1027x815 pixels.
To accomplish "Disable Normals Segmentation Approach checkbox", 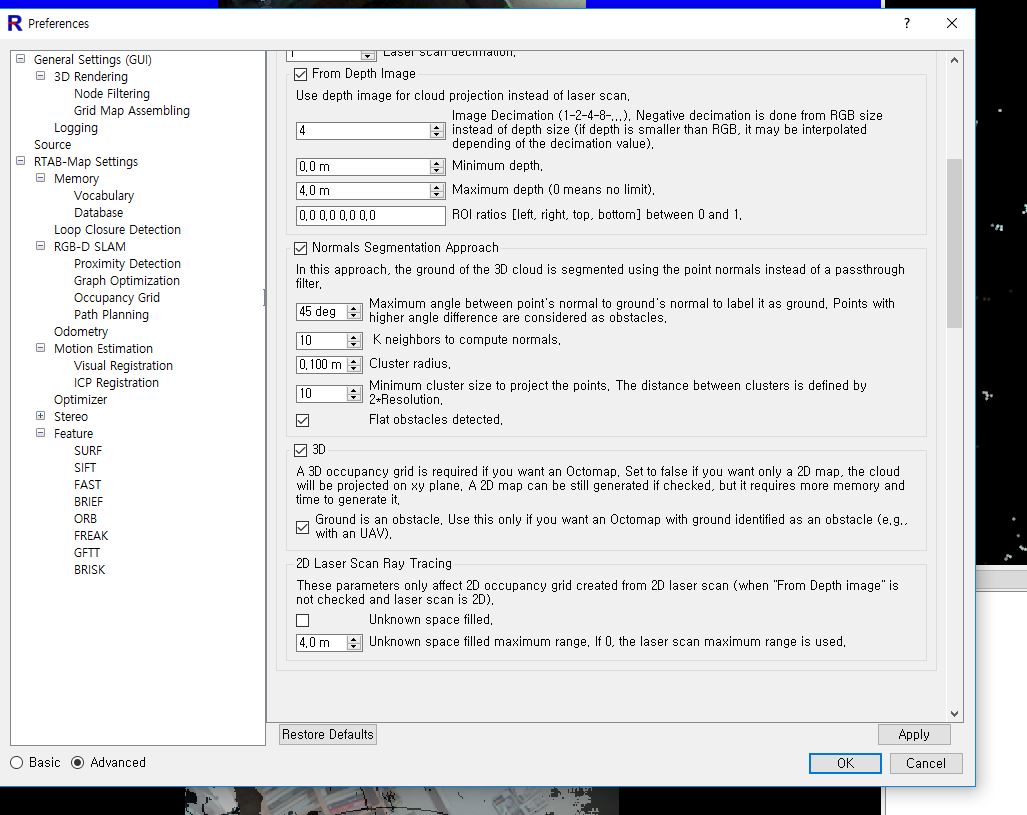I will click(301, 248).
